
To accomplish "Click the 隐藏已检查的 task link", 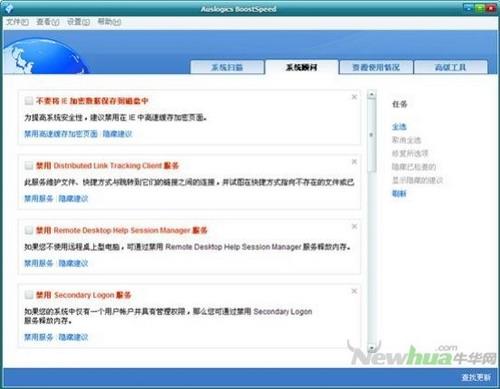I will click(414, 167).
